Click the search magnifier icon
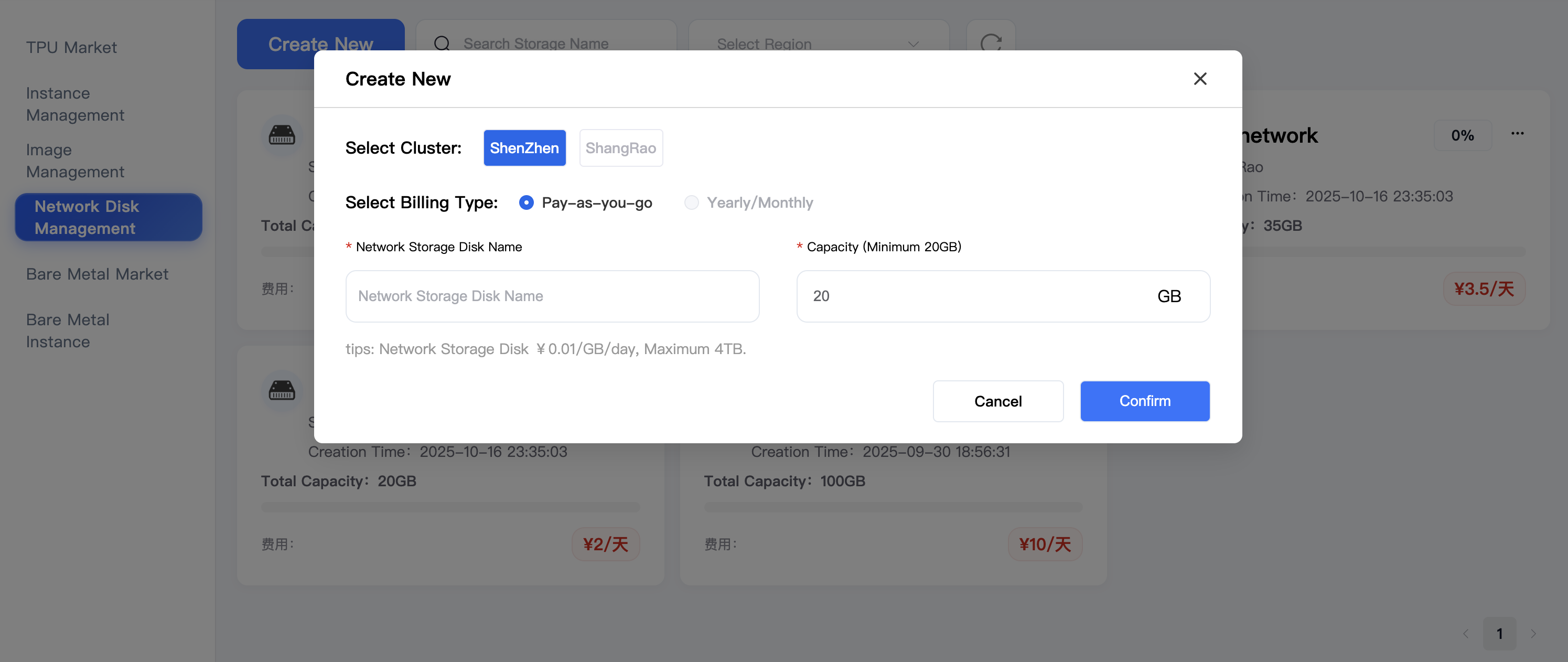Image resolution: width=1568 pixels, height=662 pixels. 442,43
